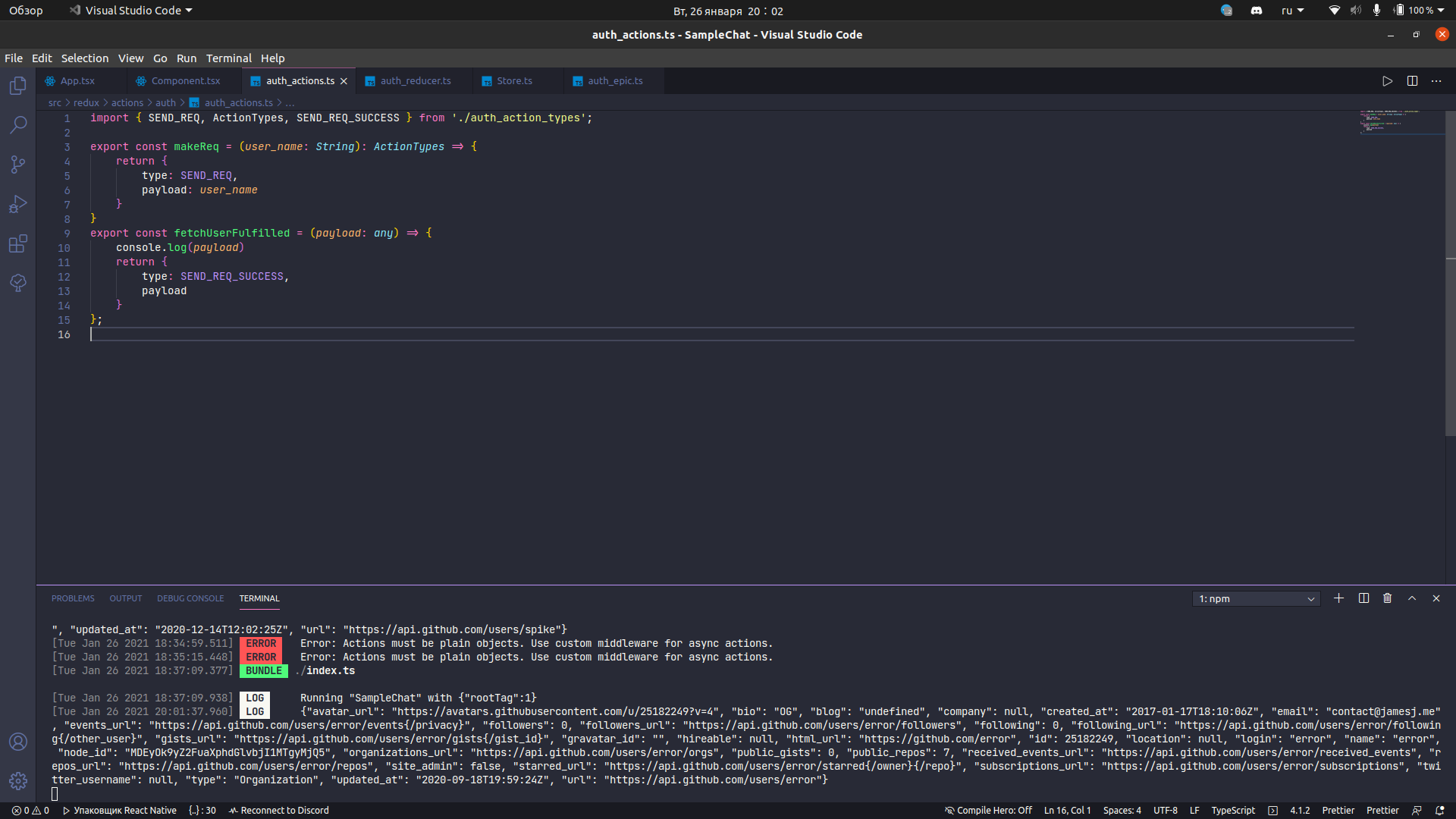Image resolution: width=1456 pixels, height=819 pixels.
Task: Click Reconnect to Discord in status bar
Action: coord(279,810)
